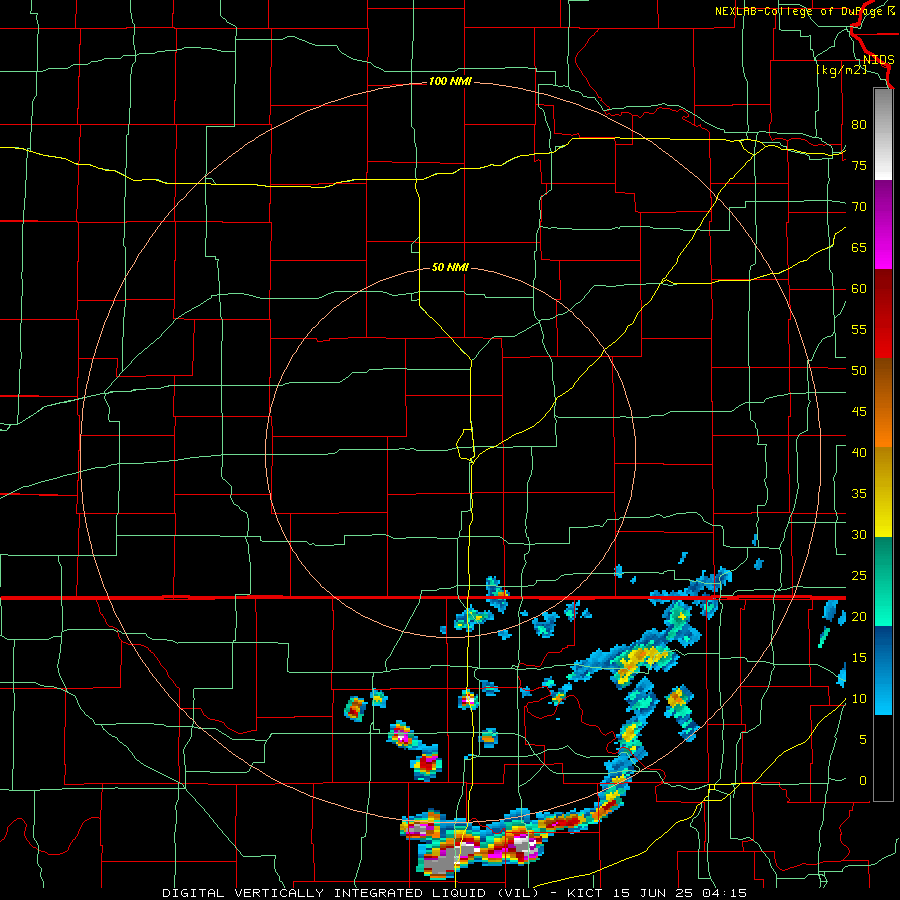Select the 60 value on the scale
Image resolution: width=900 pixels, height=900 pixels.
pos(859,289)
